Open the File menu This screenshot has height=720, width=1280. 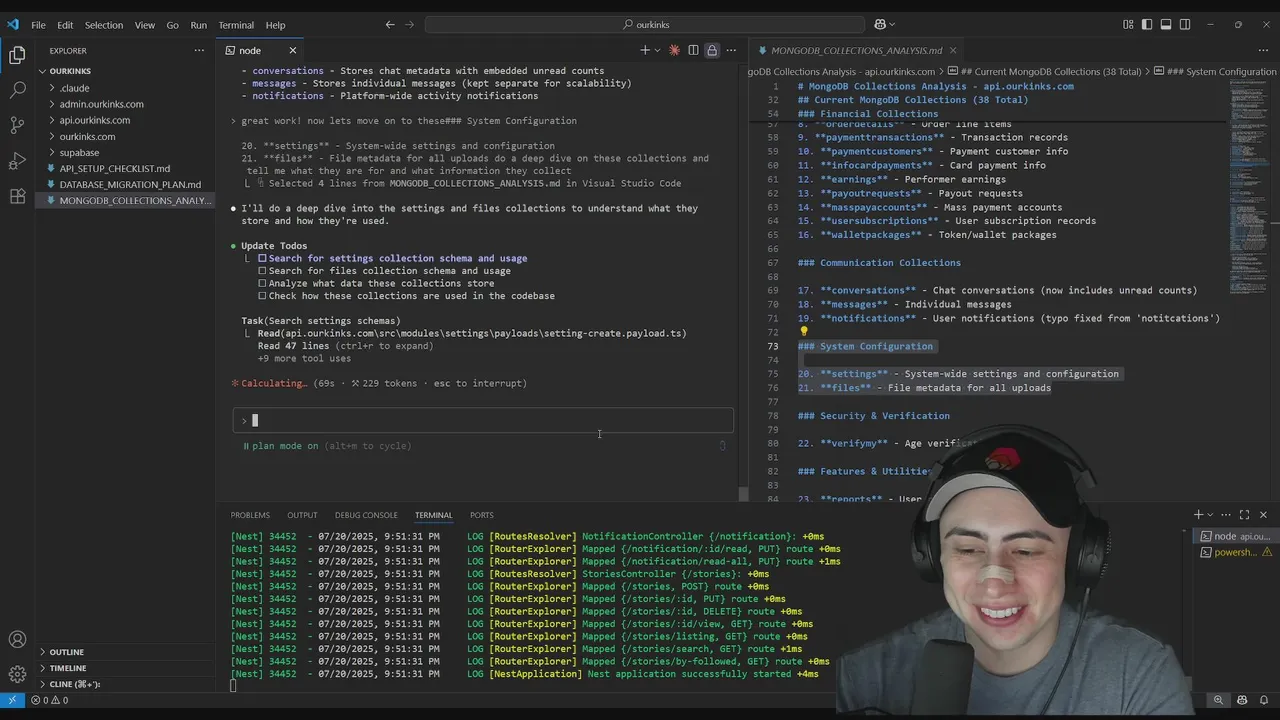[x=38, y=25]
